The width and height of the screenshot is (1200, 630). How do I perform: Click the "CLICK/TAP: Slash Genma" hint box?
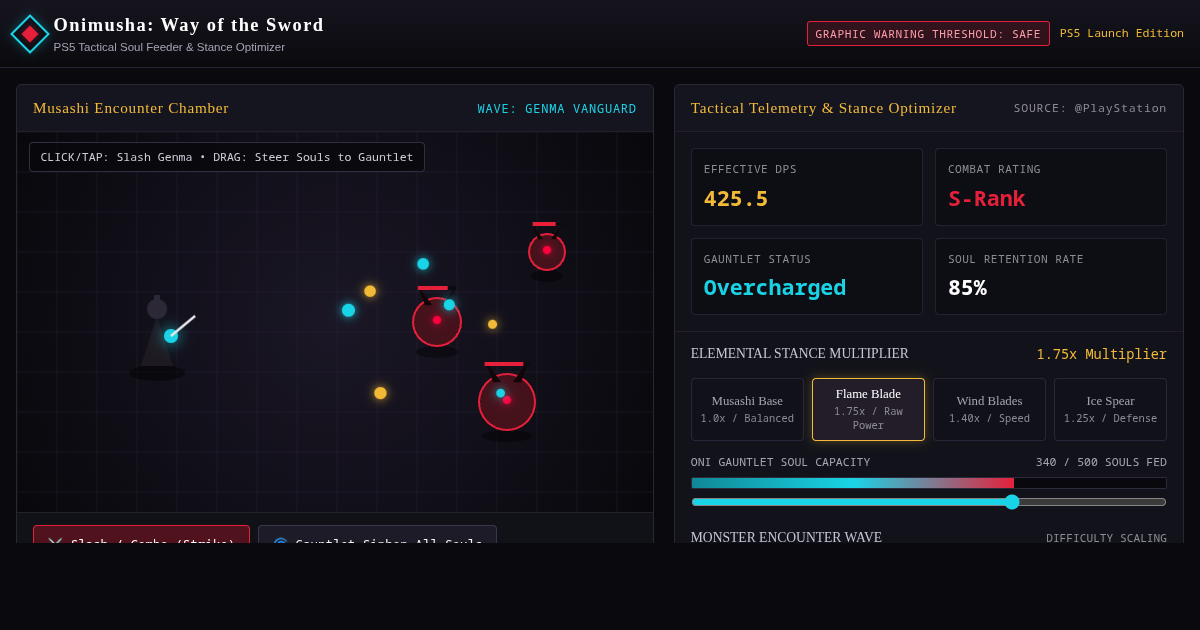(227, 157)
